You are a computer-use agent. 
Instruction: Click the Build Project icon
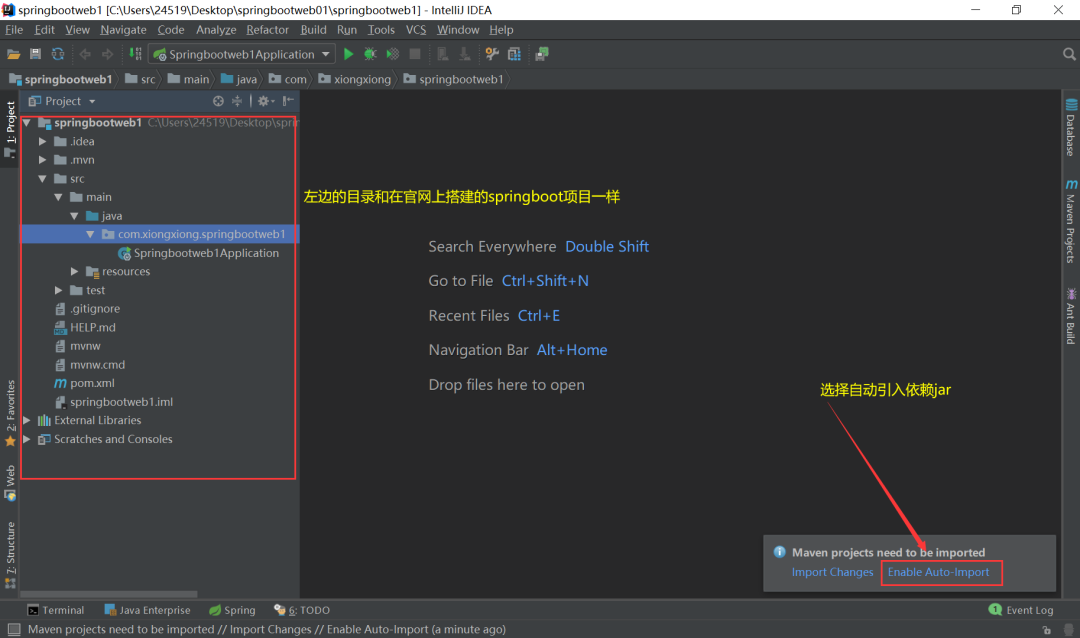136,54
